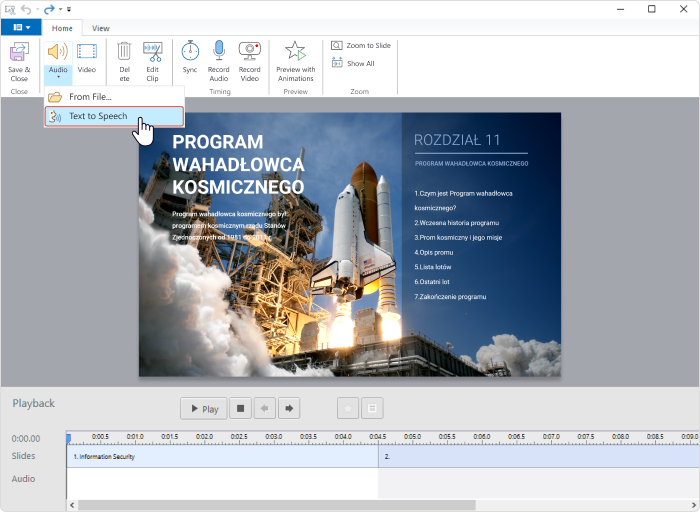Viewport: 700px width, 512px height.
Task: Click Show All in Zoom group
Action: (x=353, y=63)
